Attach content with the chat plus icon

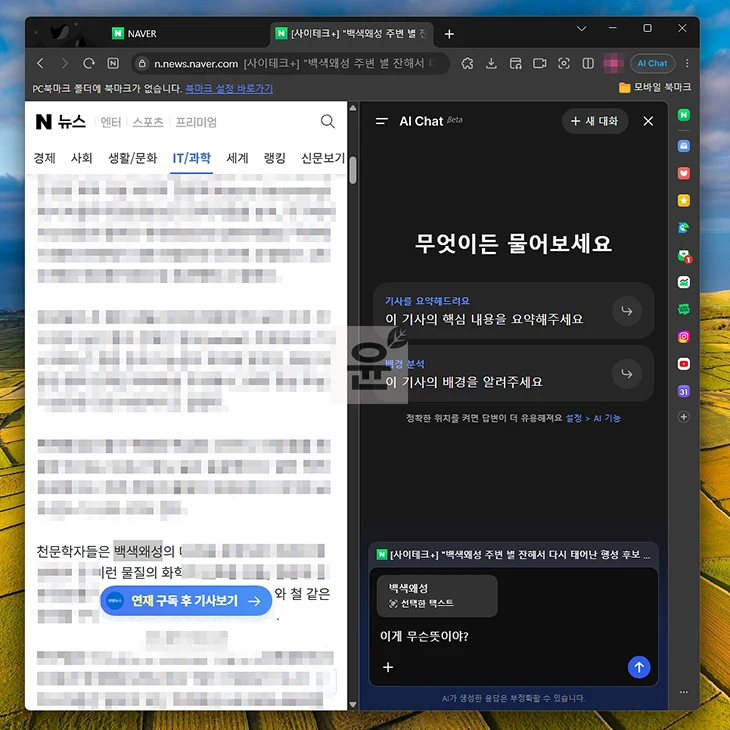tap(388, 667)
